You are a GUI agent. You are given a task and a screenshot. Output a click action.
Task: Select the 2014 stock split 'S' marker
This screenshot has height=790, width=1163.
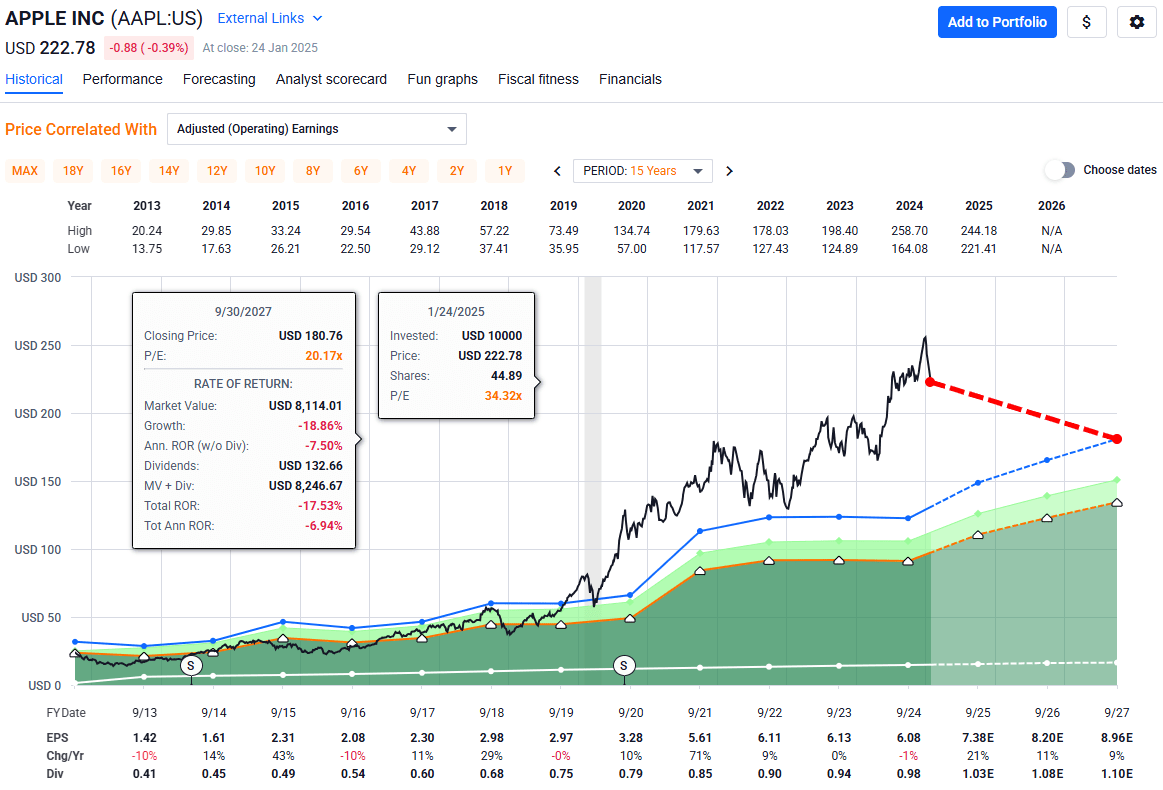point(191,665)
